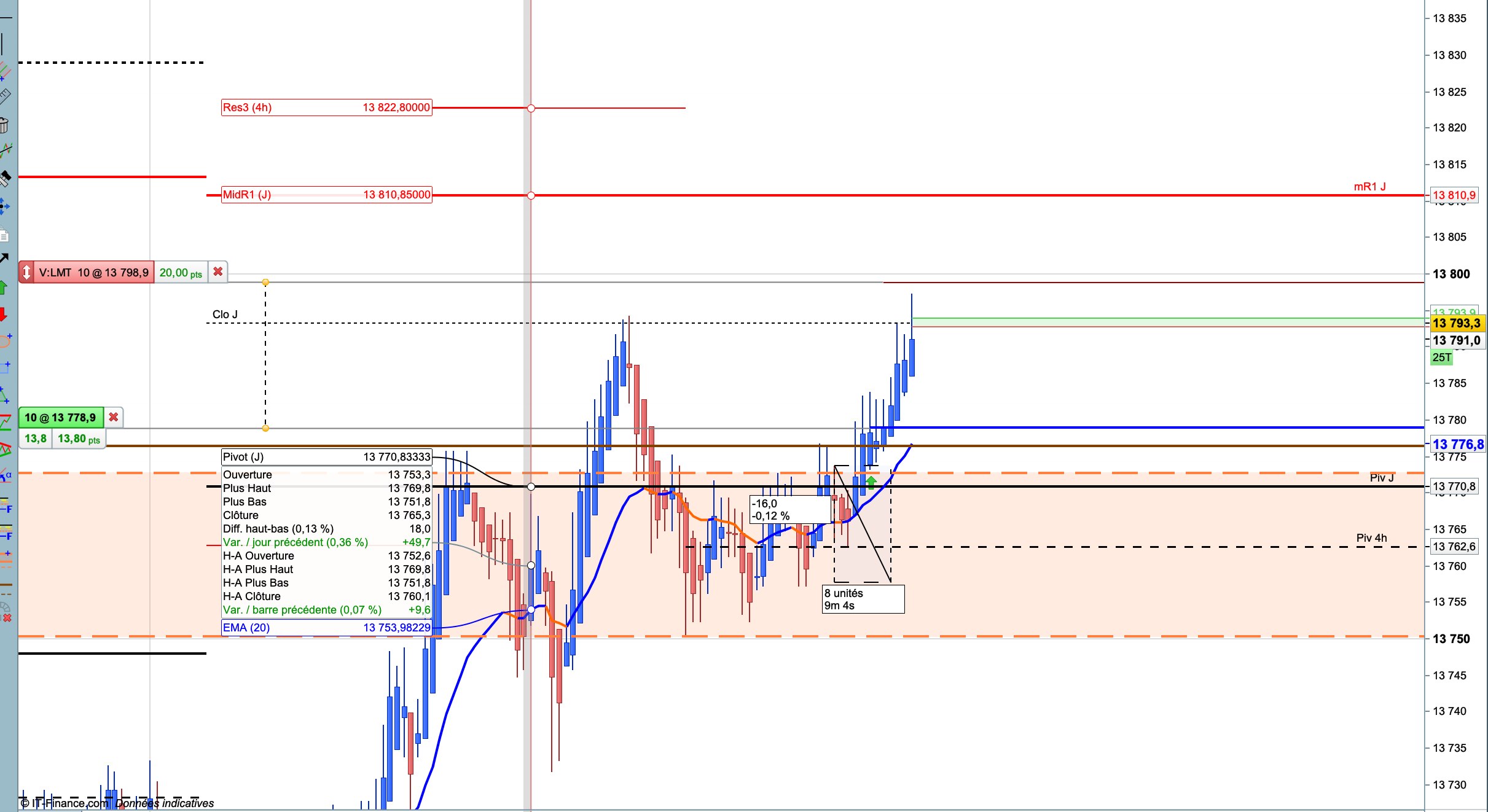Select the ellipse drawing tool

[x=5, y=341]
